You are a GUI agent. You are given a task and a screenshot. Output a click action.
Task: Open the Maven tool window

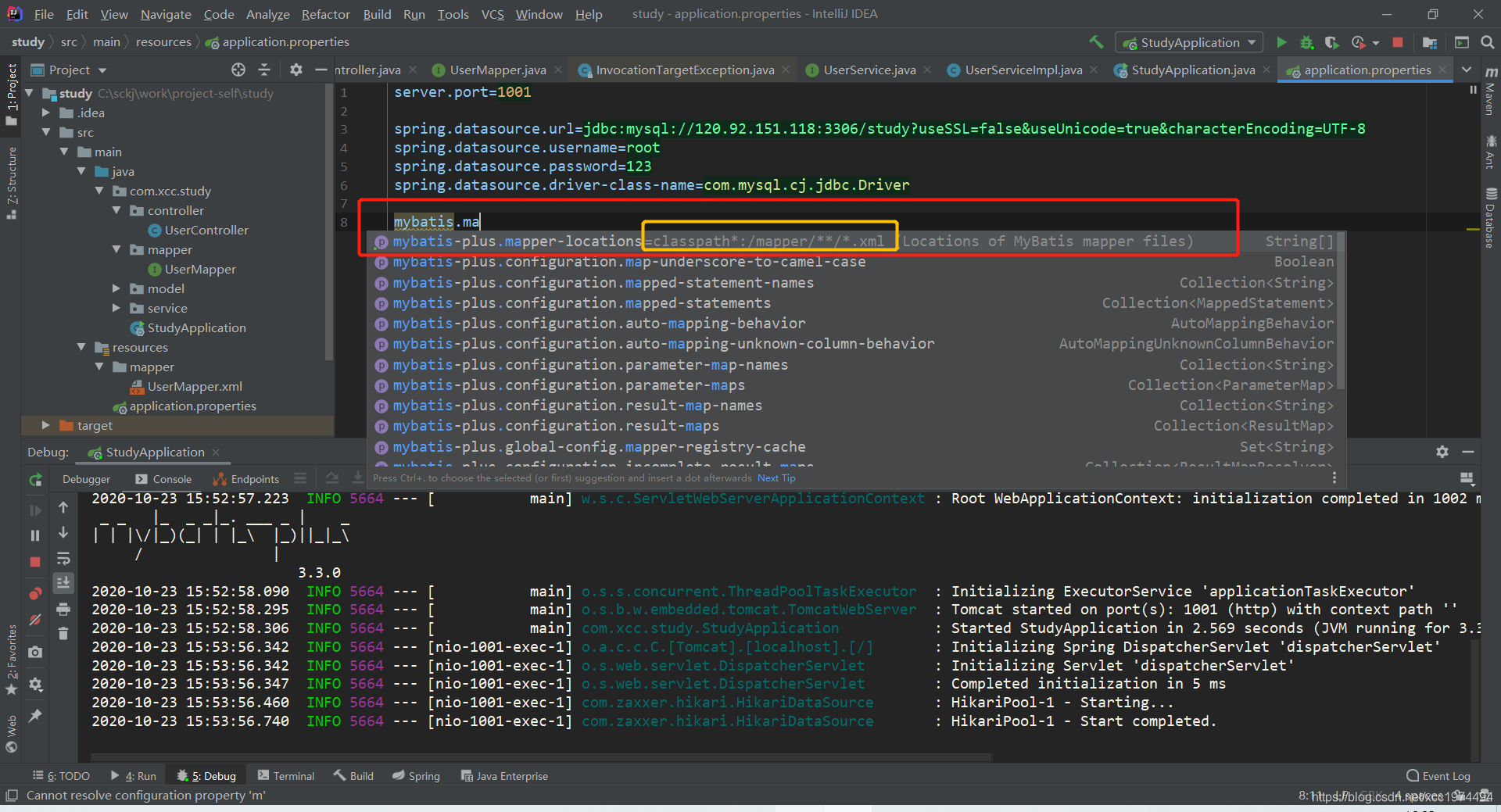(1490, 91)
